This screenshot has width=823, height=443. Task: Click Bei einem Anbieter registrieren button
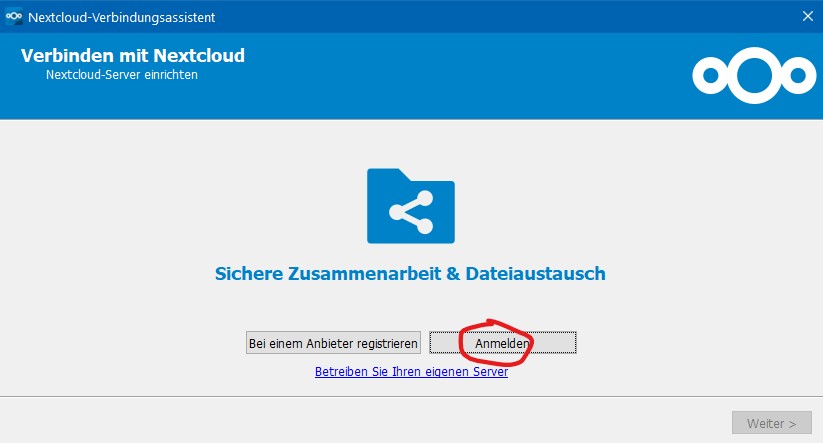333,343
